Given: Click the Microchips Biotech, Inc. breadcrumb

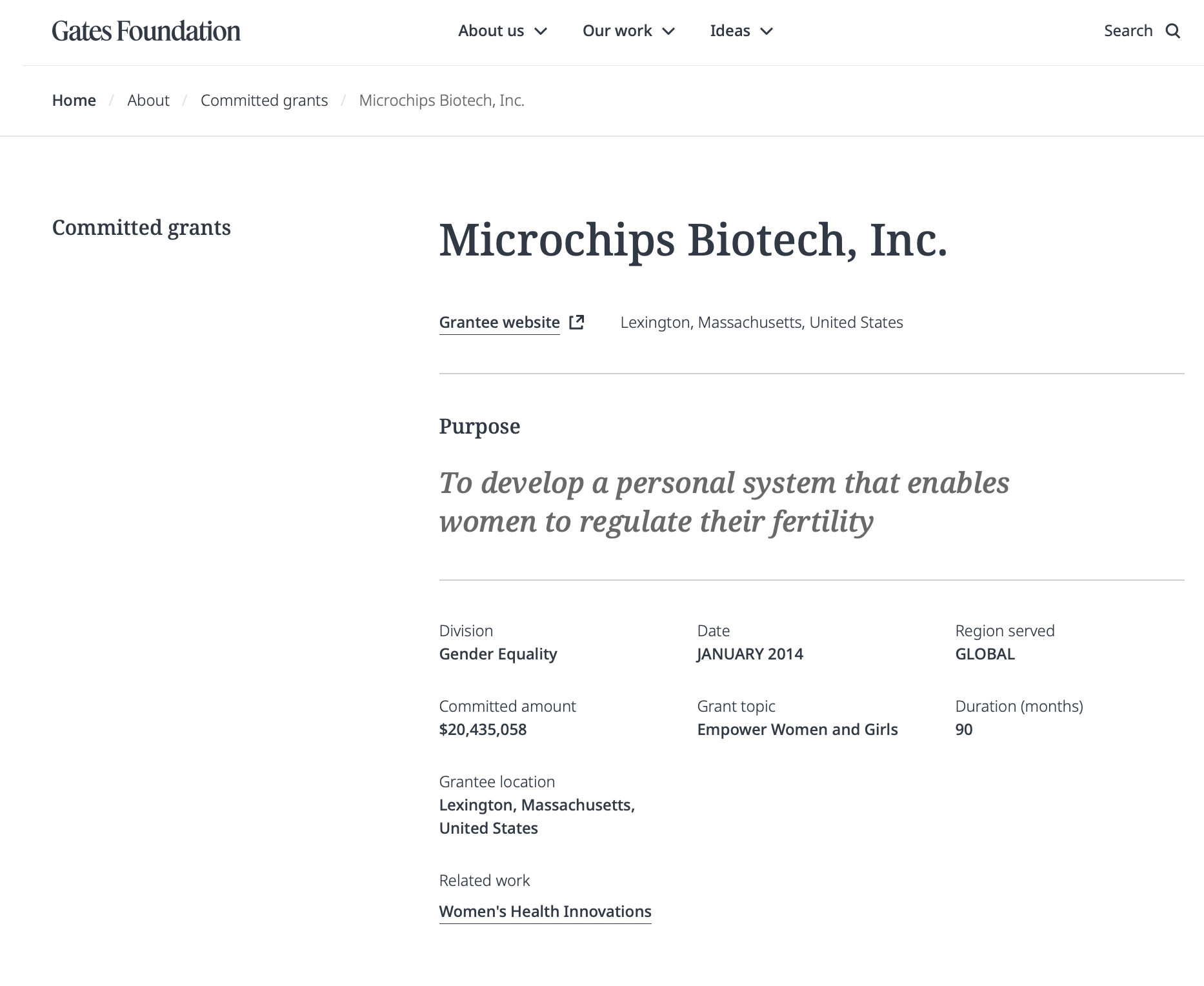Looking at the screenshot, I should click(442, 101).
